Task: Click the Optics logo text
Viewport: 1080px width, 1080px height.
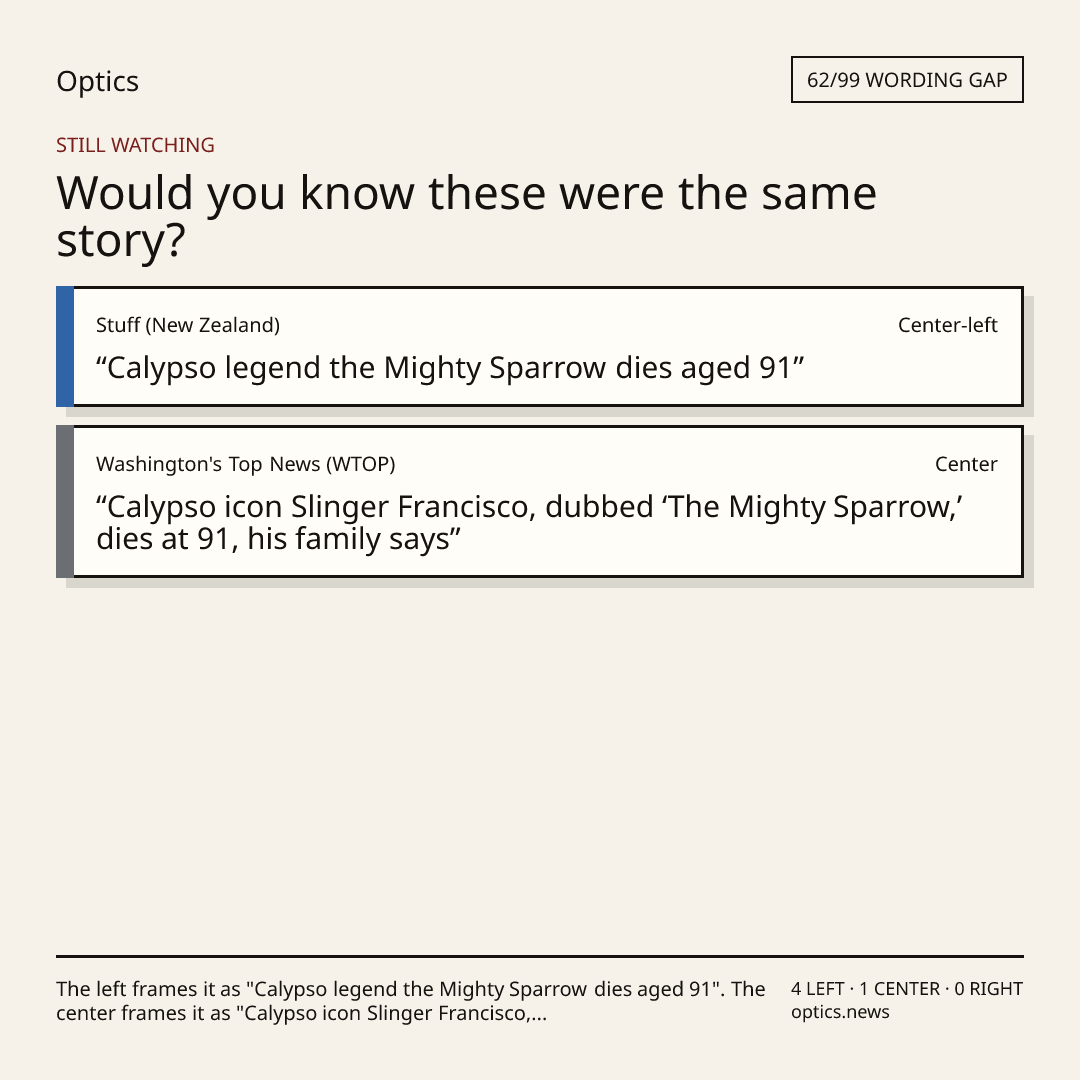Action: coord(97,82)
